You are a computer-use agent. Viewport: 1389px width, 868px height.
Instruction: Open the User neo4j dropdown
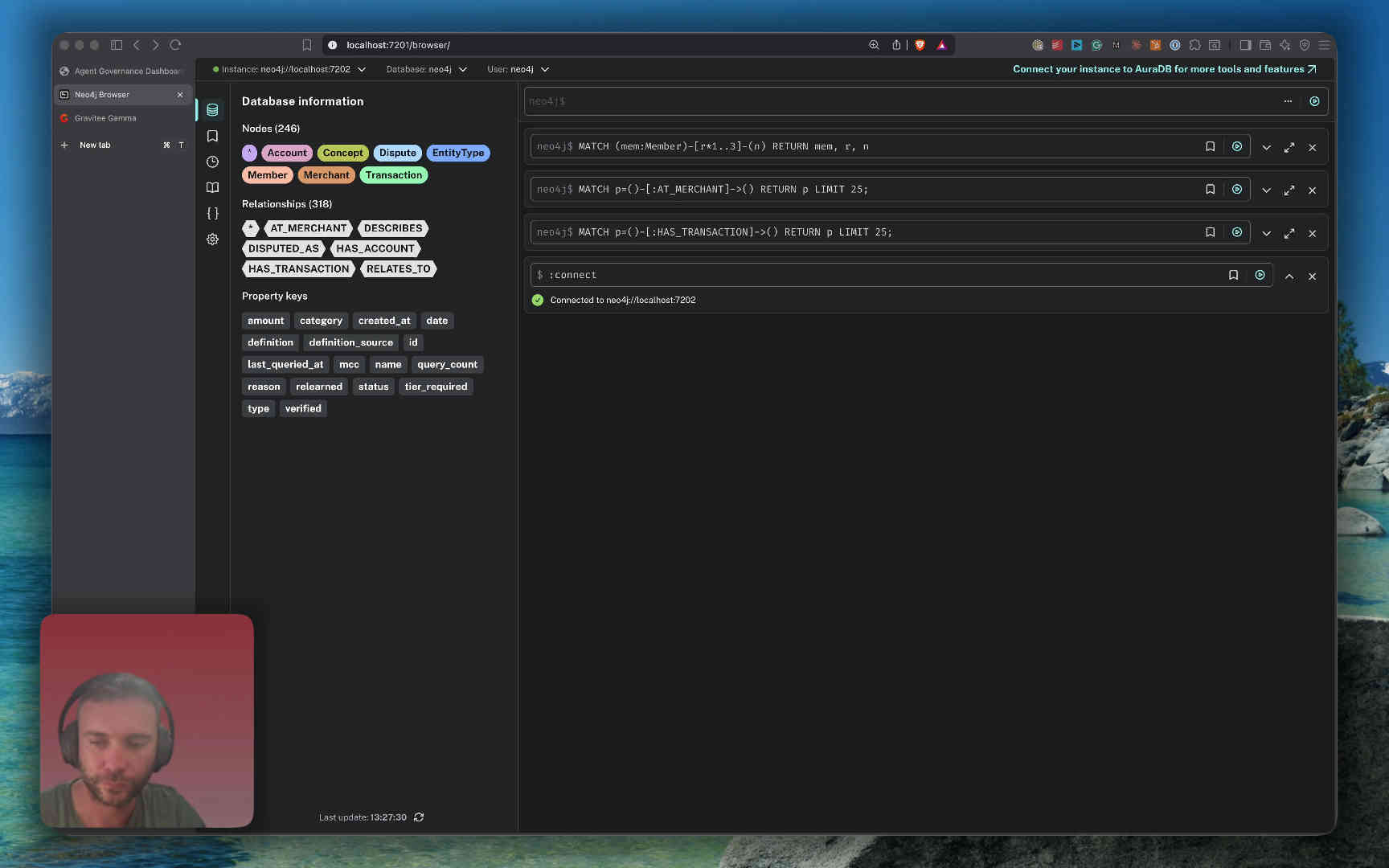(518, 69)
